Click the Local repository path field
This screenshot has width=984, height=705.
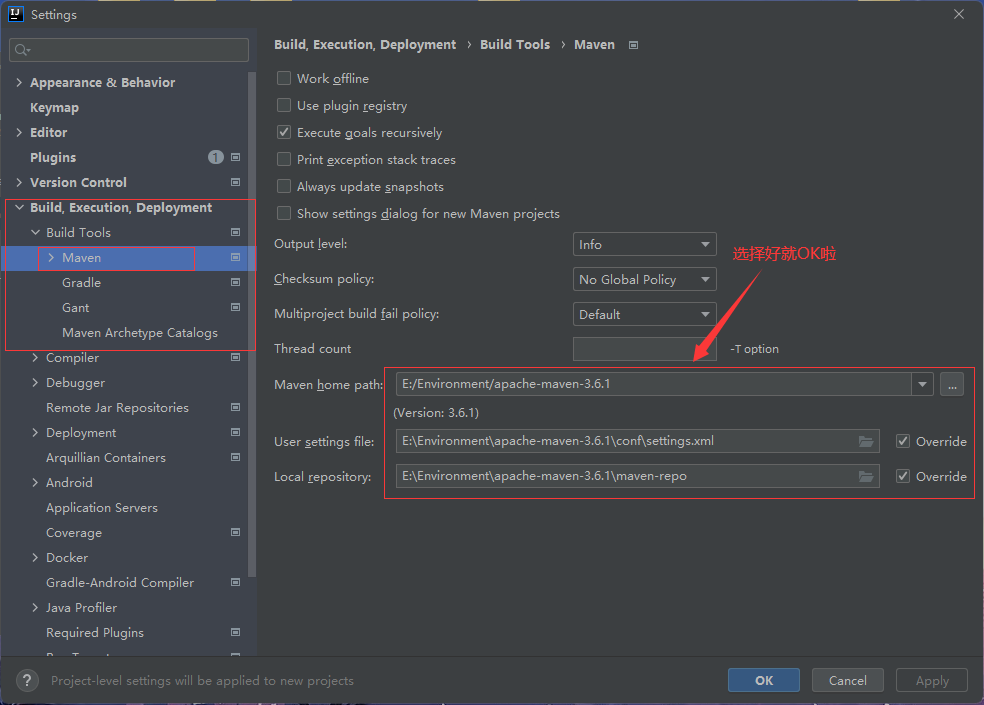638,476
